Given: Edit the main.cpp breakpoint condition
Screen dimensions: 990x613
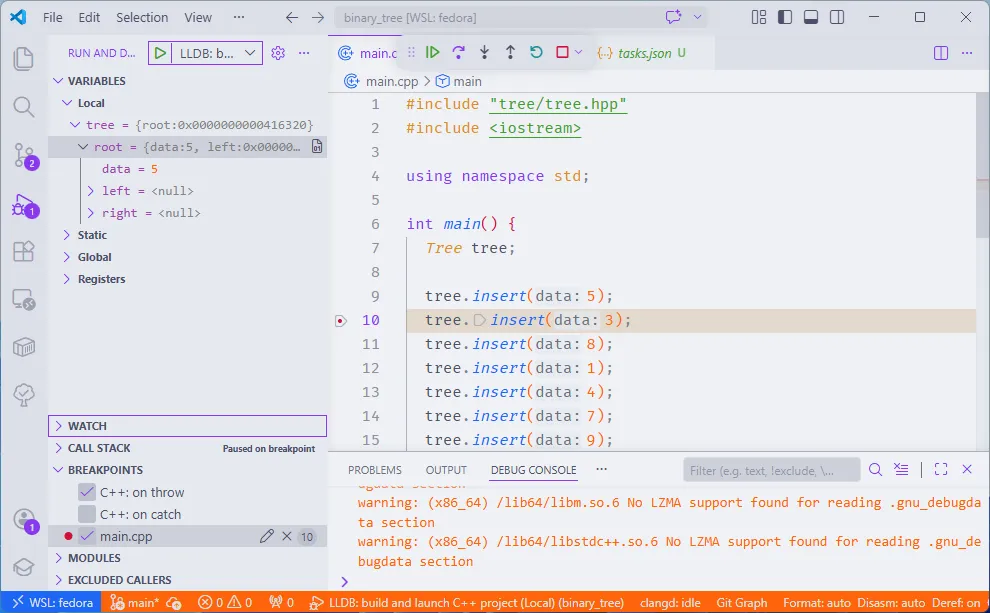Looking at the screenshot, I should click(266, 536).
